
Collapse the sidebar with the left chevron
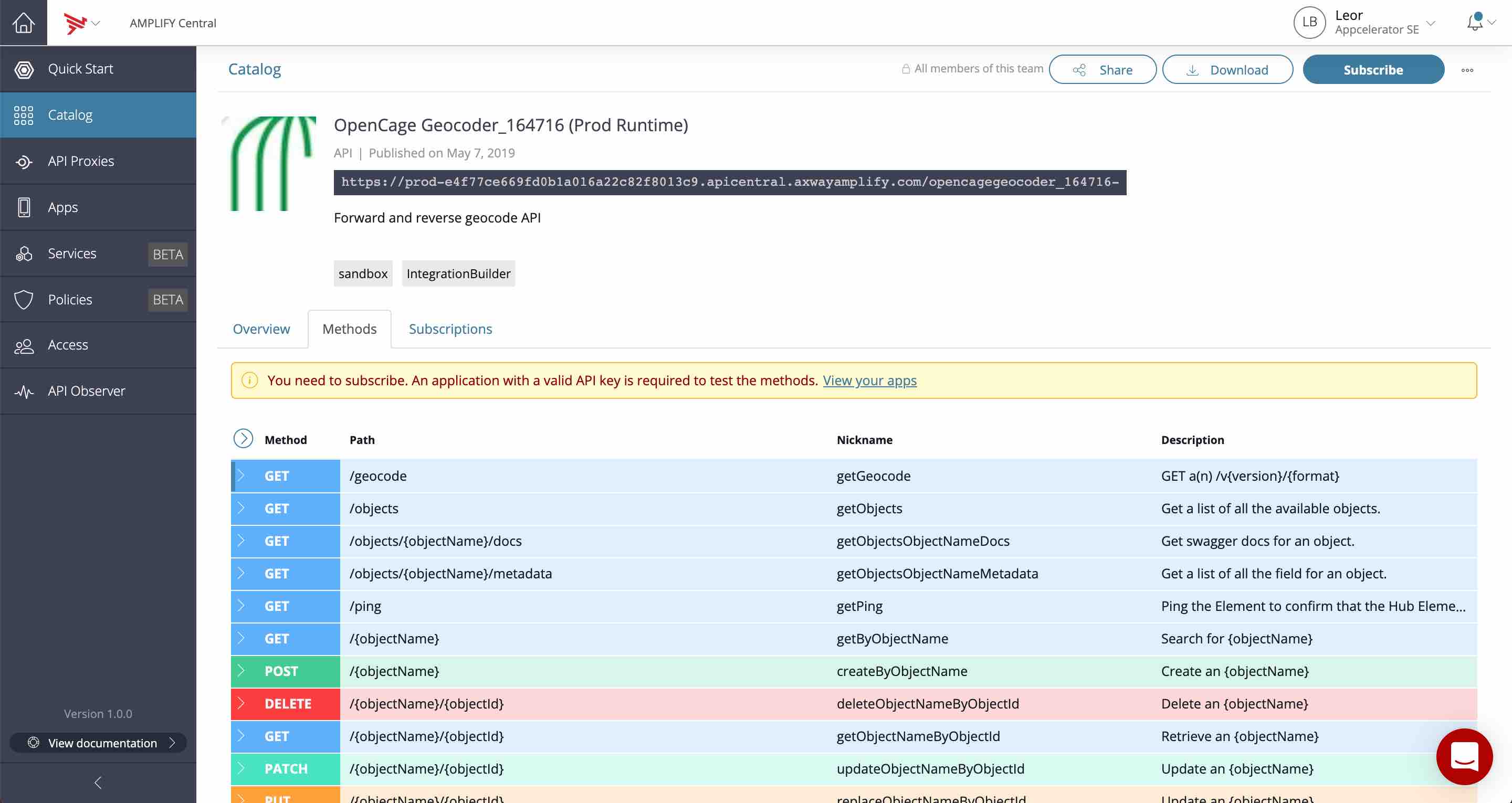98,783
